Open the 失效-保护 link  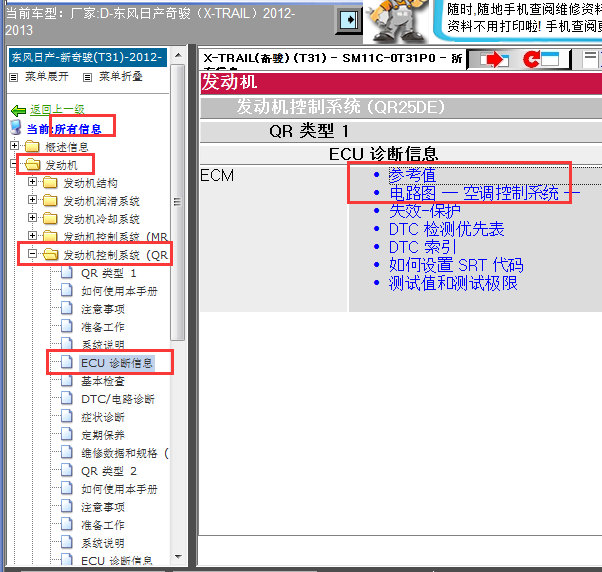[x=425, y=211]
